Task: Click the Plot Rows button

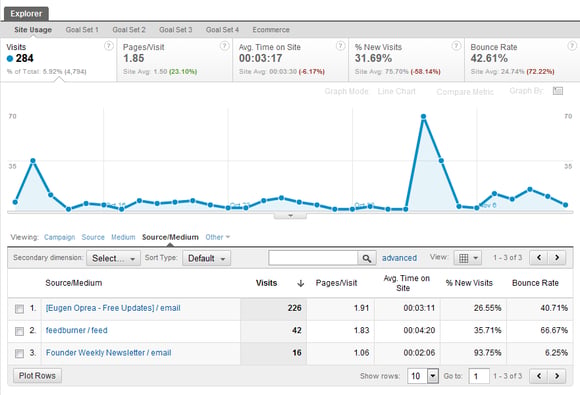Action: 37,376
